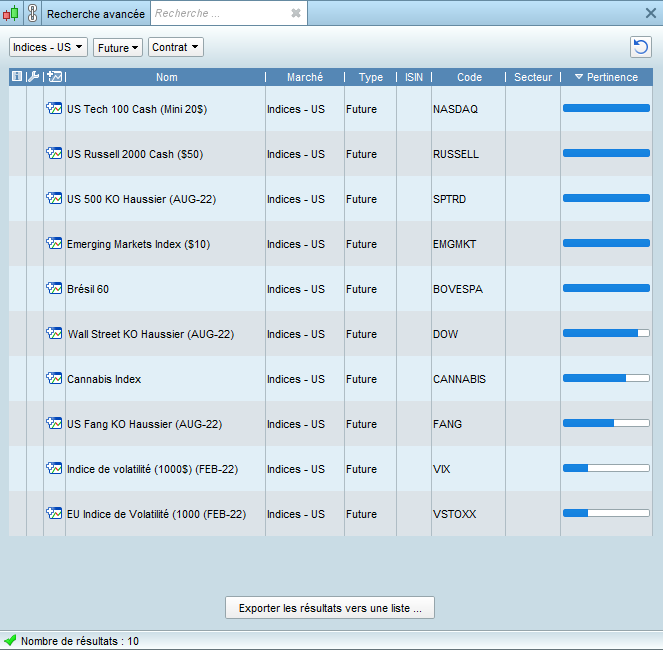663x650 pixels.
Task: Open chart icon for US Russell 2000 Cash
Action: click(x=54, y=153)
